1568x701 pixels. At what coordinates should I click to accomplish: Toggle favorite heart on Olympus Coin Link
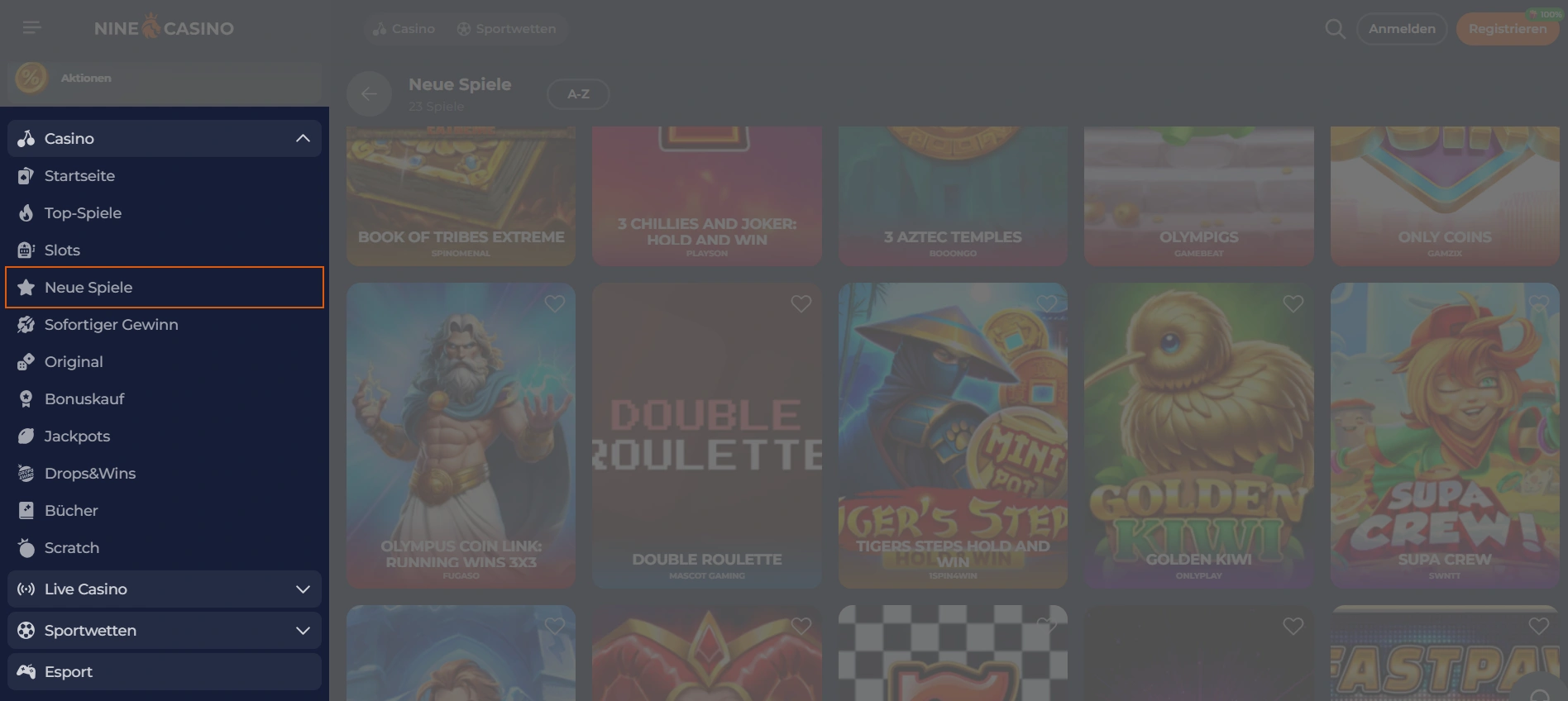(x=555, y=304)
